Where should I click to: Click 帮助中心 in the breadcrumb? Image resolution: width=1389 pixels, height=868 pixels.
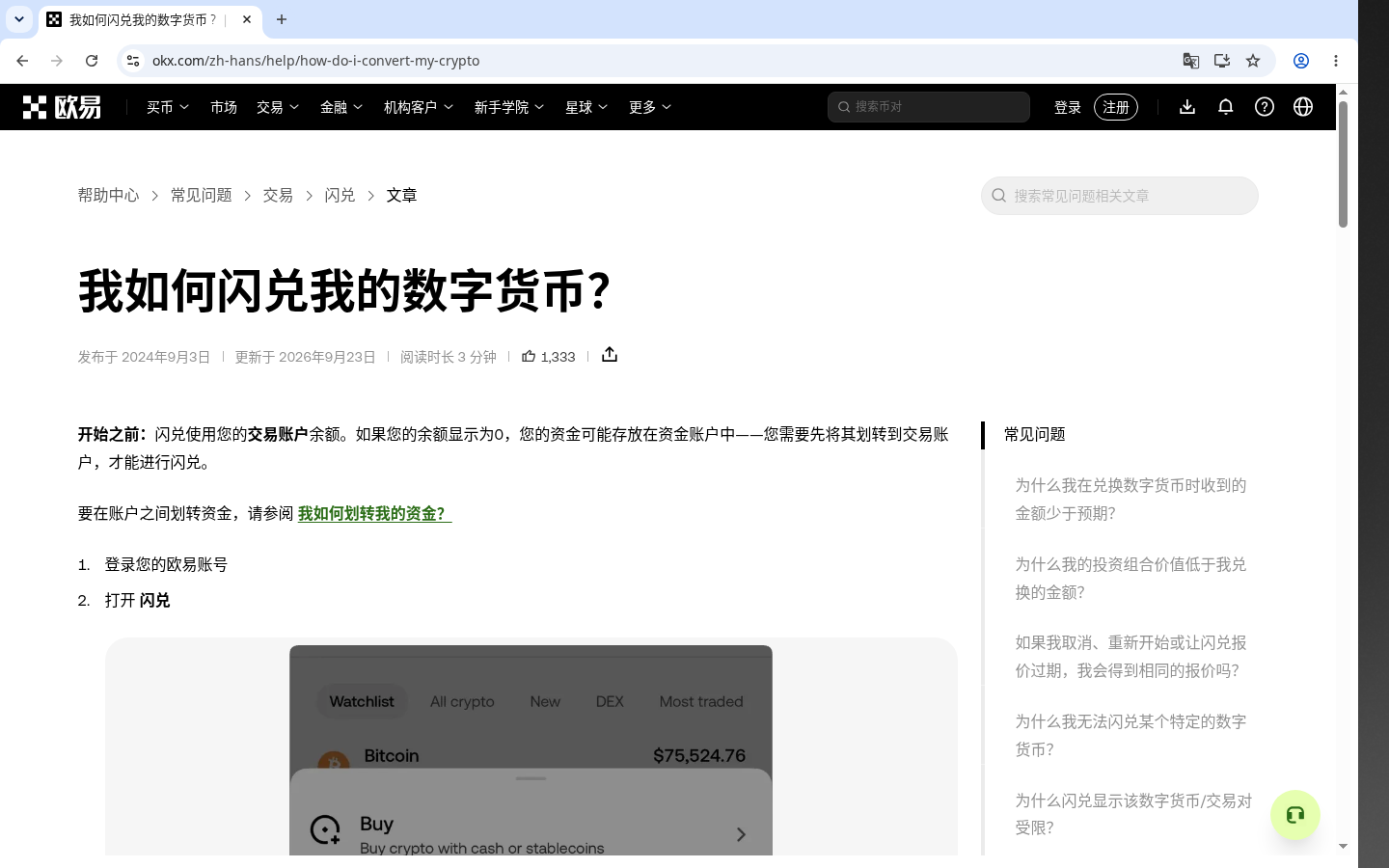coord(109,196)
